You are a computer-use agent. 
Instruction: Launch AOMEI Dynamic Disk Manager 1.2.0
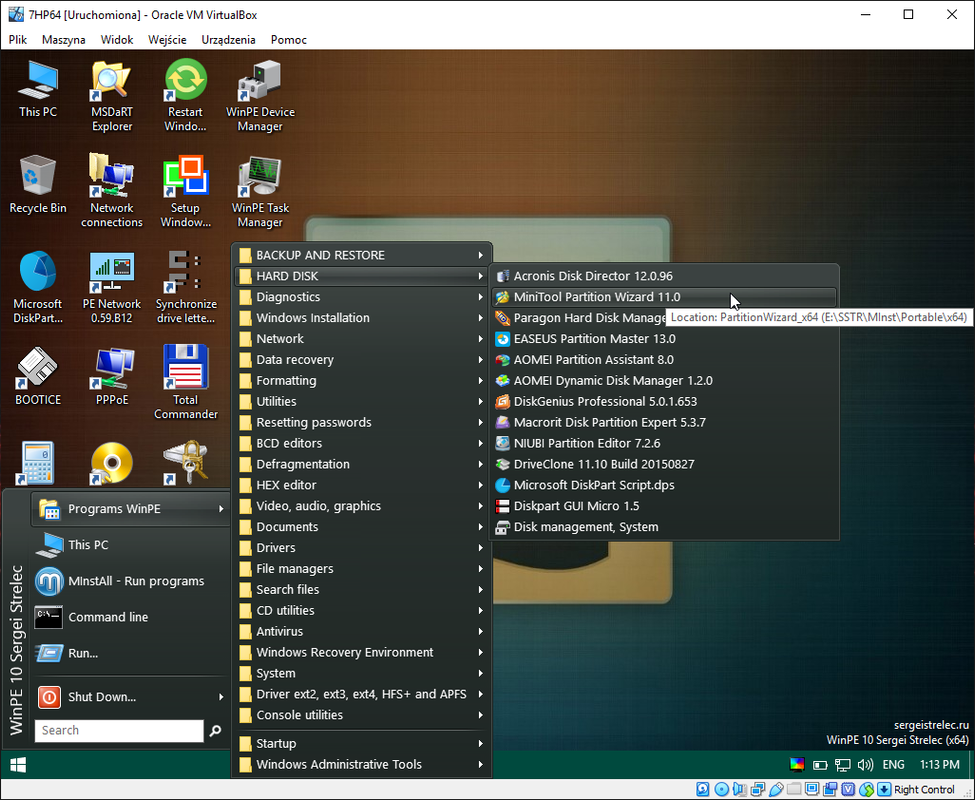coord(663,380)
